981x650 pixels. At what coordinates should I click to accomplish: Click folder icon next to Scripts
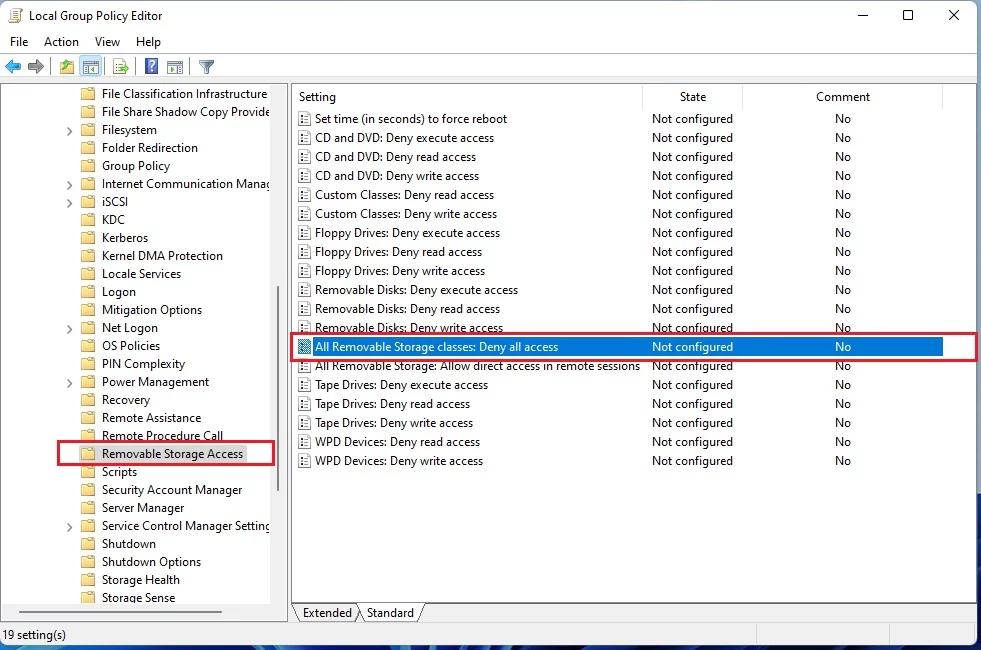[x=88, y=472]
